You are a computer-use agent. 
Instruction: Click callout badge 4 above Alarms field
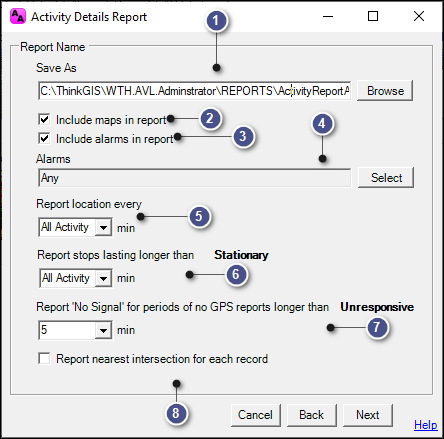click(x=322, y=124)
